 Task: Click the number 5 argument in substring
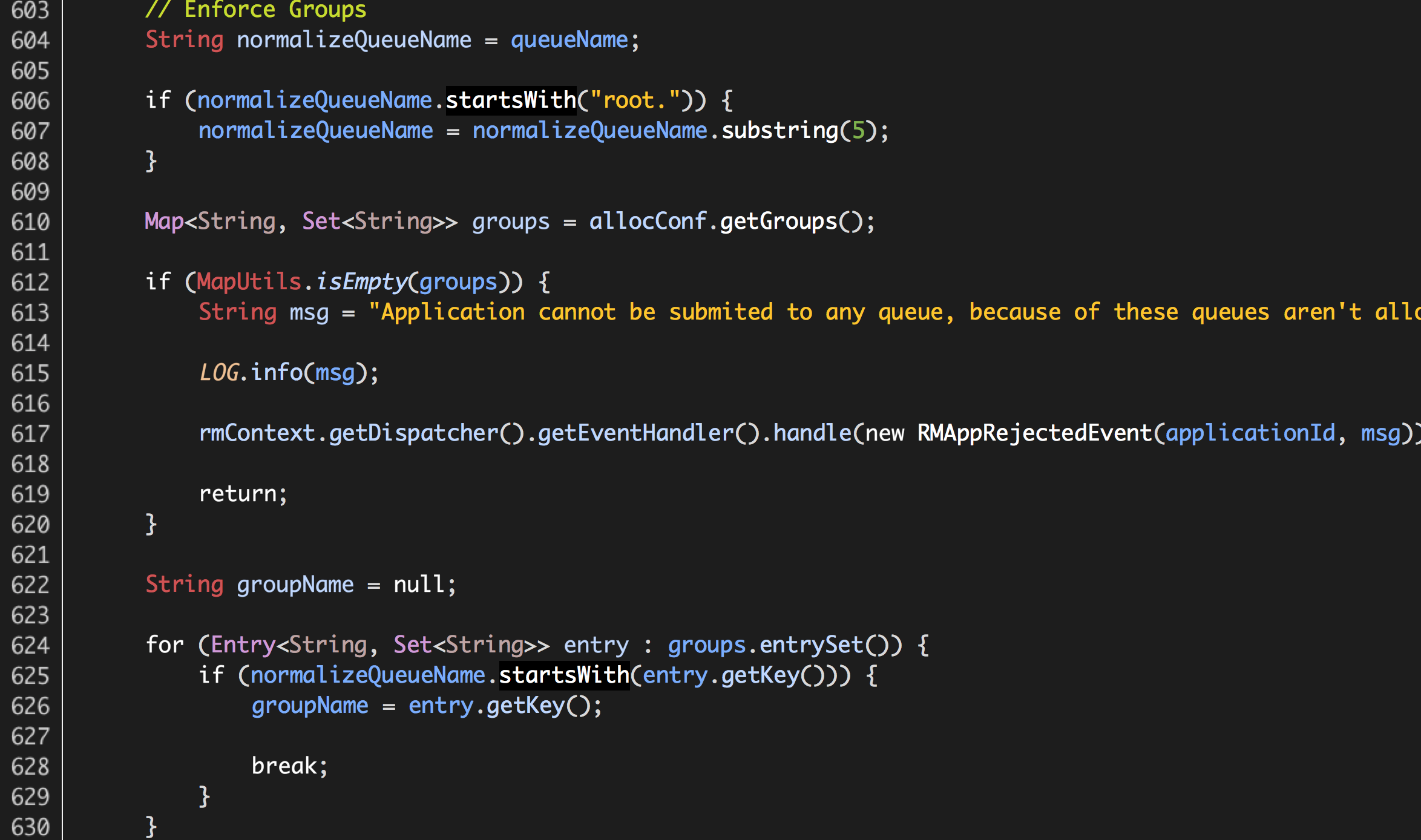point(858,131)
